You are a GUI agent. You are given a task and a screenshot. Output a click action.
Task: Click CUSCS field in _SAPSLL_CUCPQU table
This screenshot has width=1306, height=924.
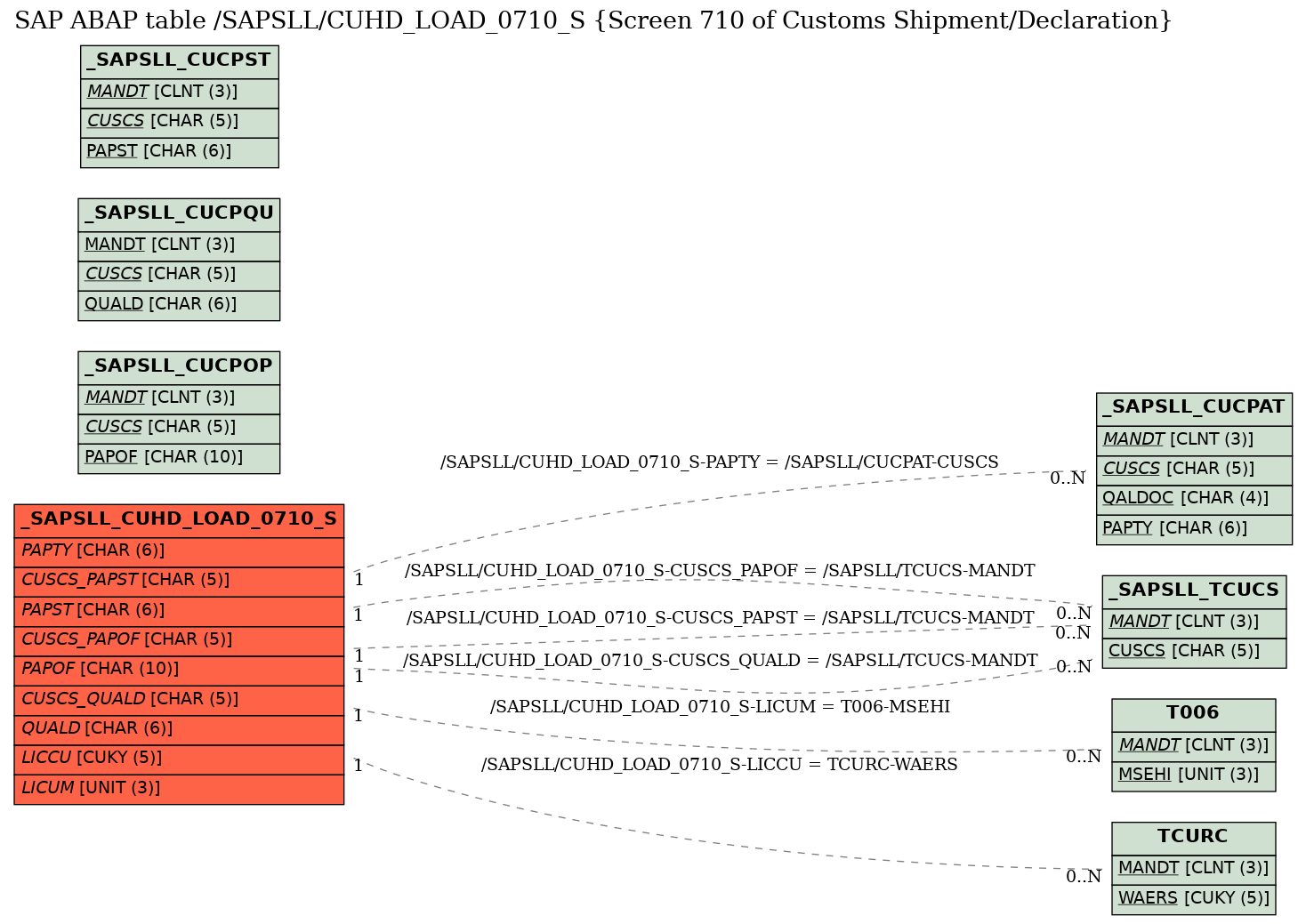[x=179, y=275]
